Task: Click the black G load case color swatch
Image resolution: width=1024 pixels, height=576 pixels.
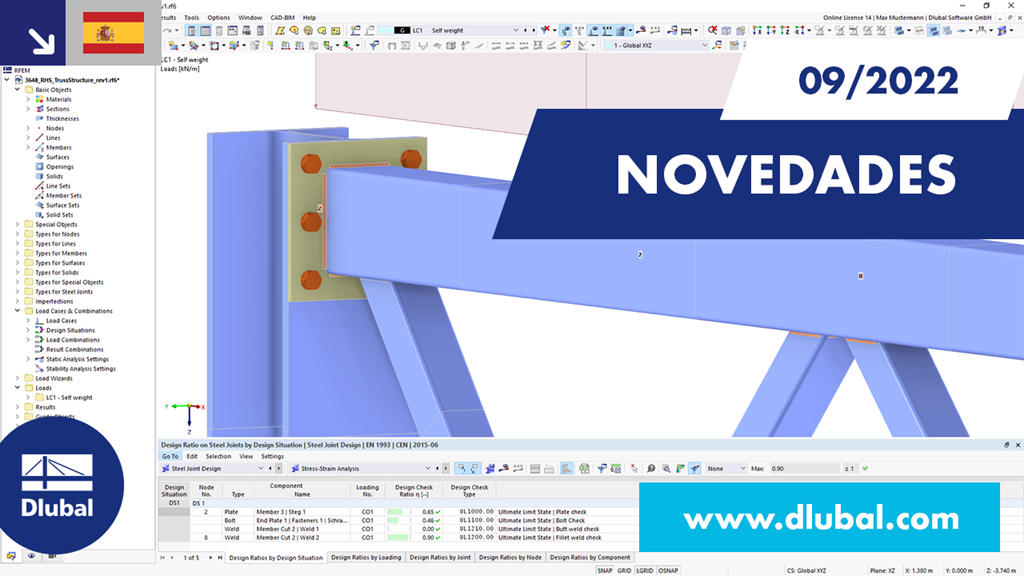Action: [402, 30]
